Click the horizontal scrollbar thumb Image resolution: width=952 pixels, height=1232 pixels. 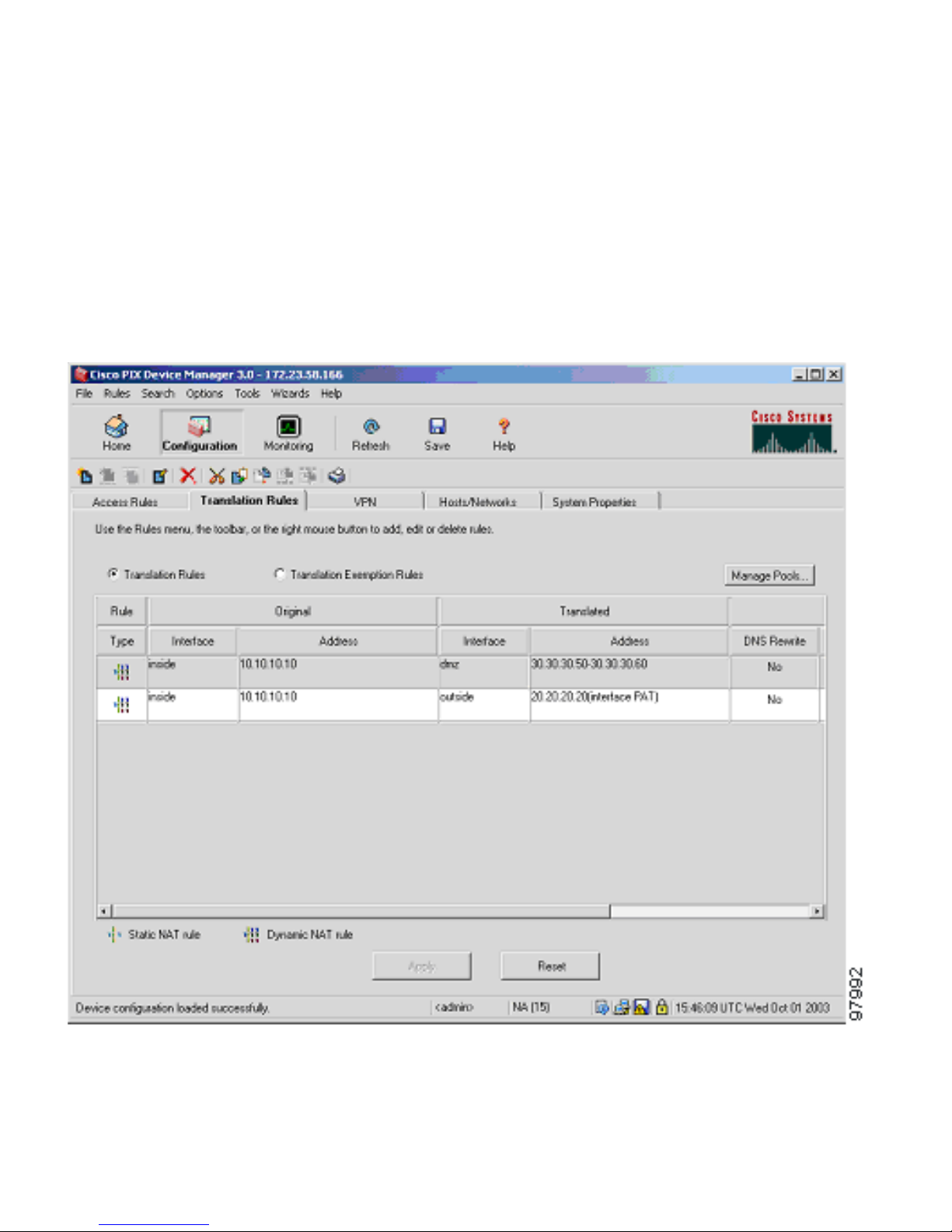(x=361, y=911)
